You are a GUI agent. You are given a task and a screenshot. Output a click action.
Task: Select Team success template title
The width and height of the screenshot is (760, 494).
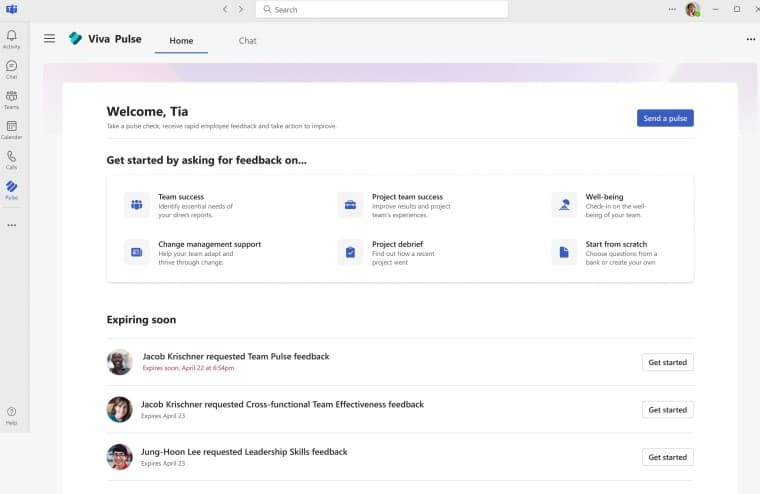click(x=181, y=197)
